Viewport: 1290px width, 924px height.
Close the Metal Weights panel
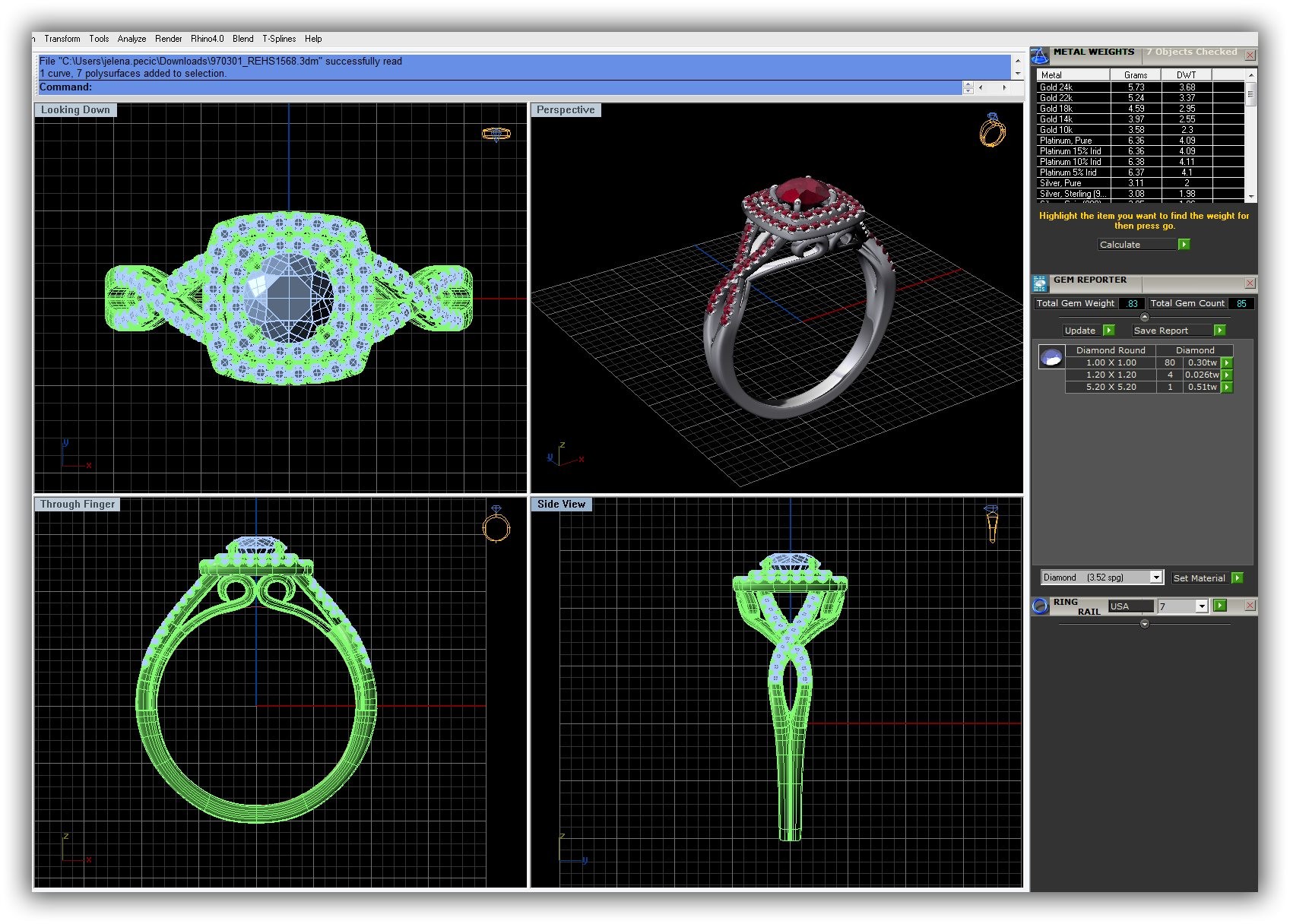1250,55
